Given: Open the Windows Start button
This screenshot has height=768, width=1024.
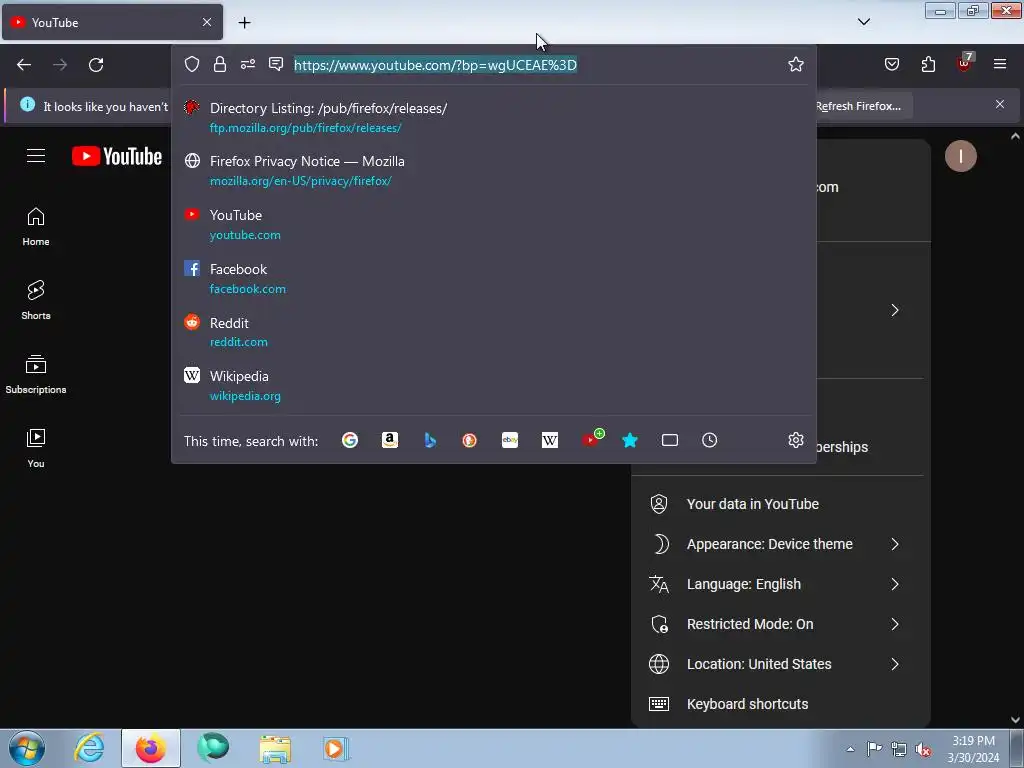Looking at the screenshot, I should (x=27, y=748).
